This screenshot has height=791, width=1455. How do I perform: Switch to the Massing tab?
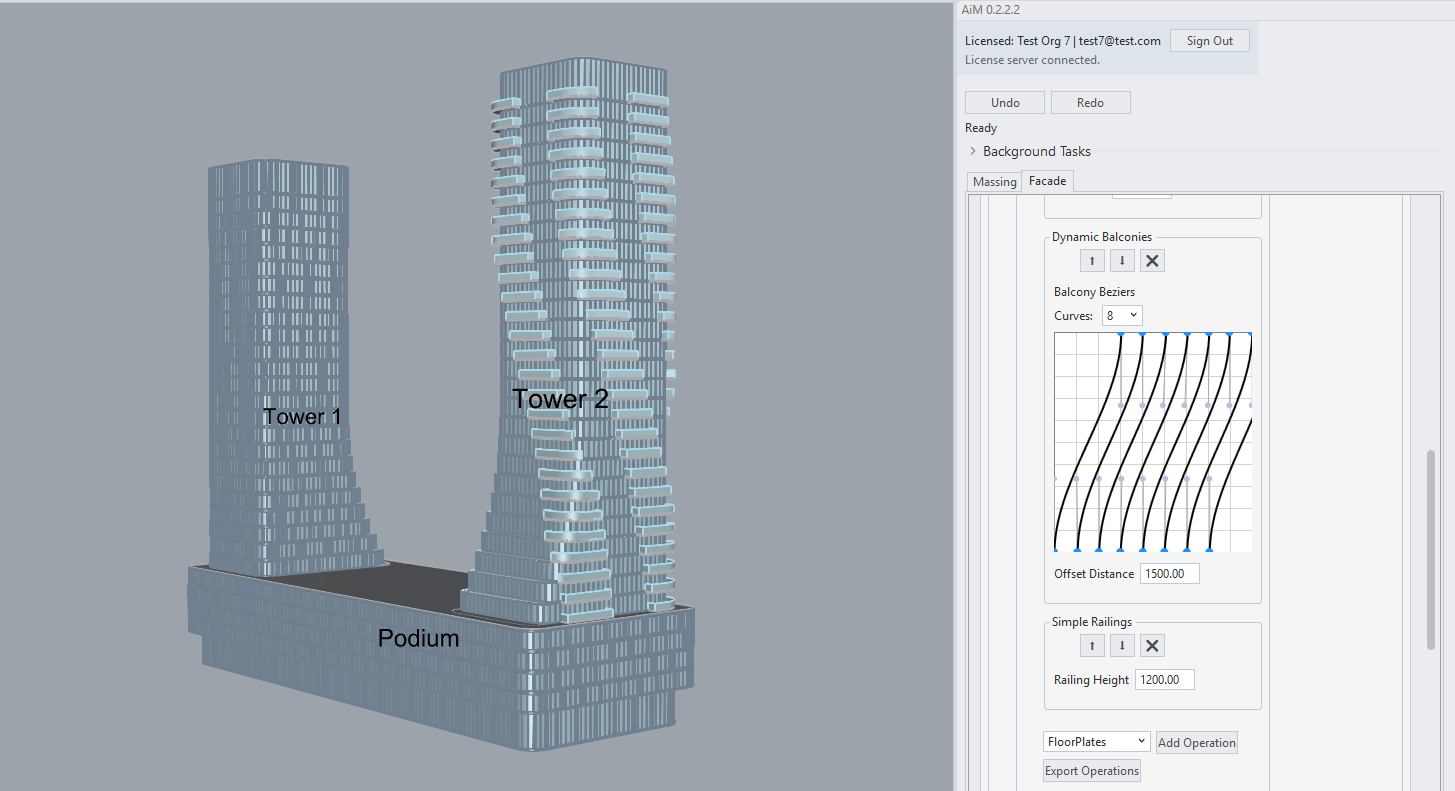coord(994,181)
